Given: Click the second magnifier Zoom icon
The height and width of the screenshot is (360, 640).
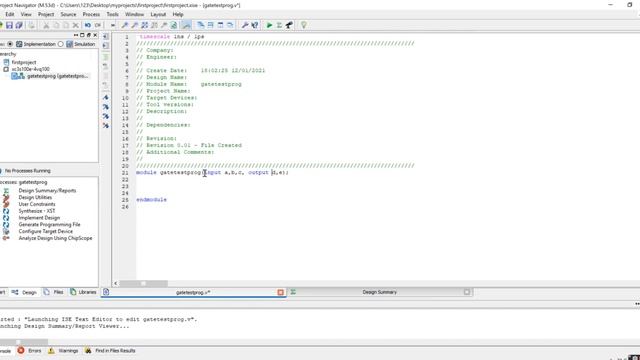Looking at the screenshot, I should [135, 25].
